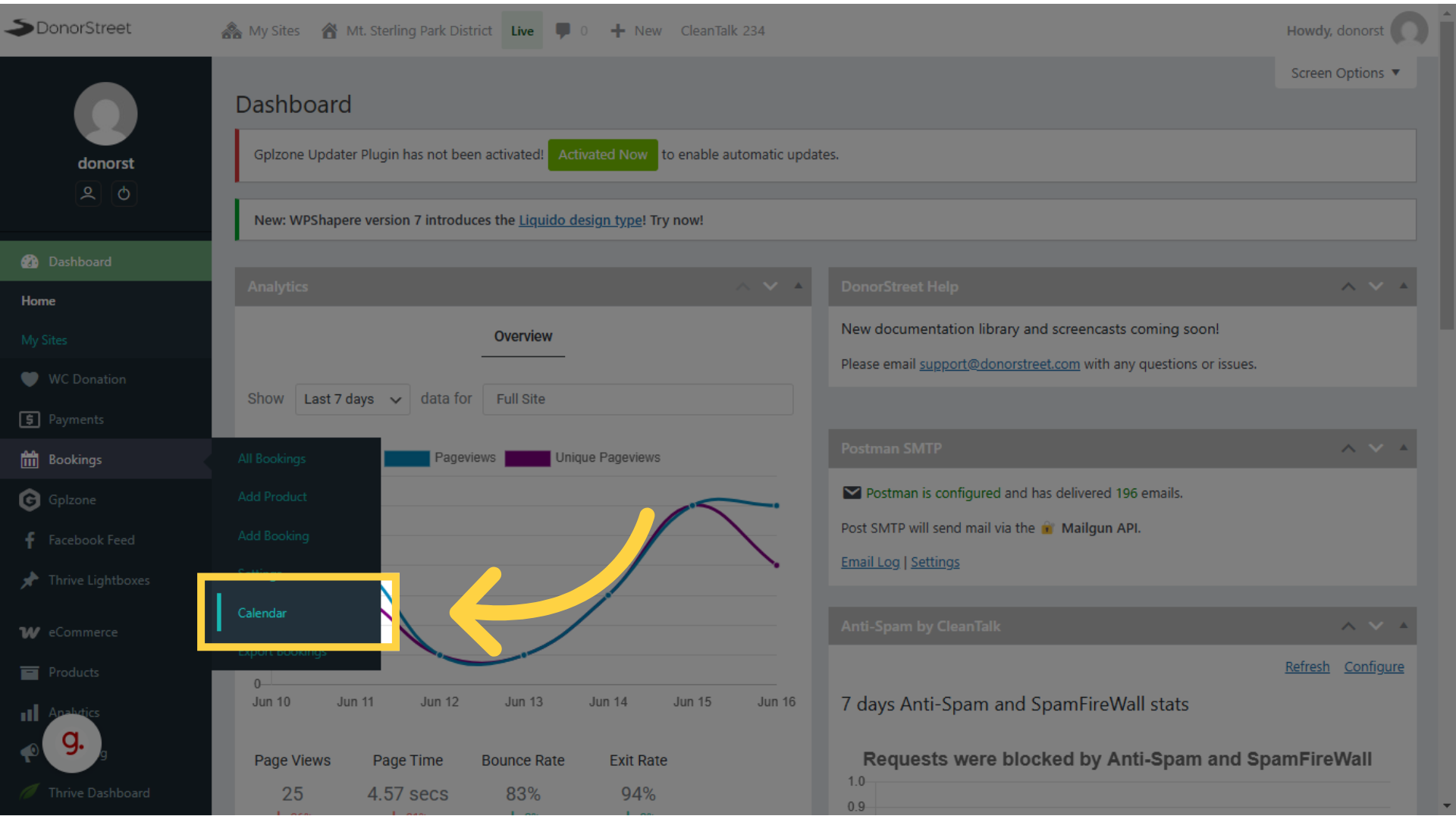Screen dimensions: 1456x819
Task: Select the Overview tab in Analytics
Action: tap(522, 337)
